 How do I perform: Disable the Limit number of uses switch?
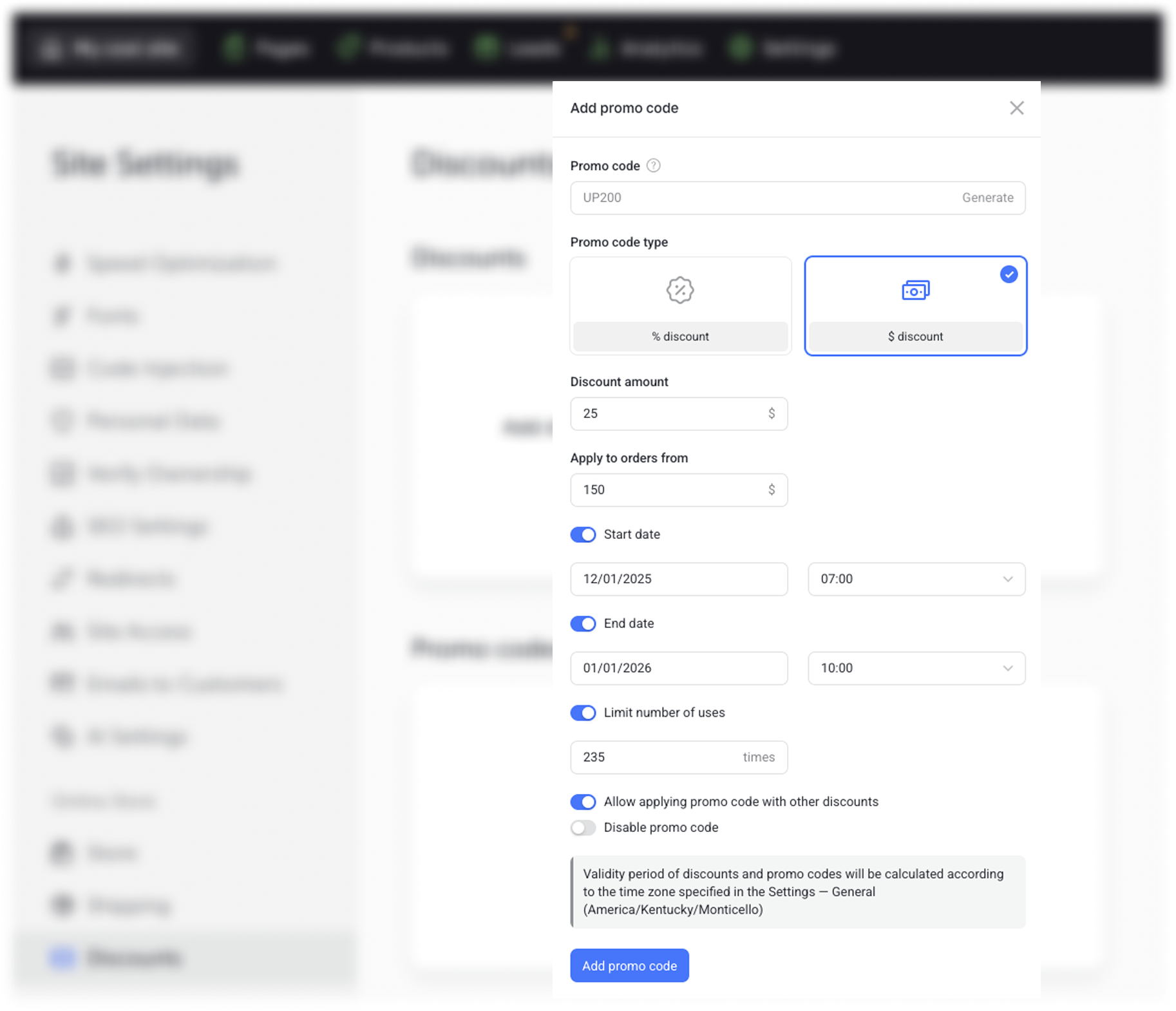tap(583, 713)
